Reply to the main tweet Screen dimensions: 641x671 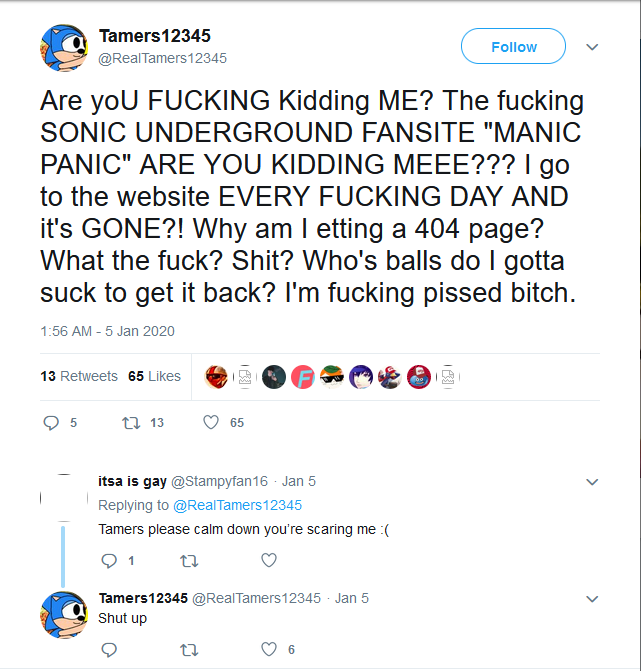pos(53,423)
